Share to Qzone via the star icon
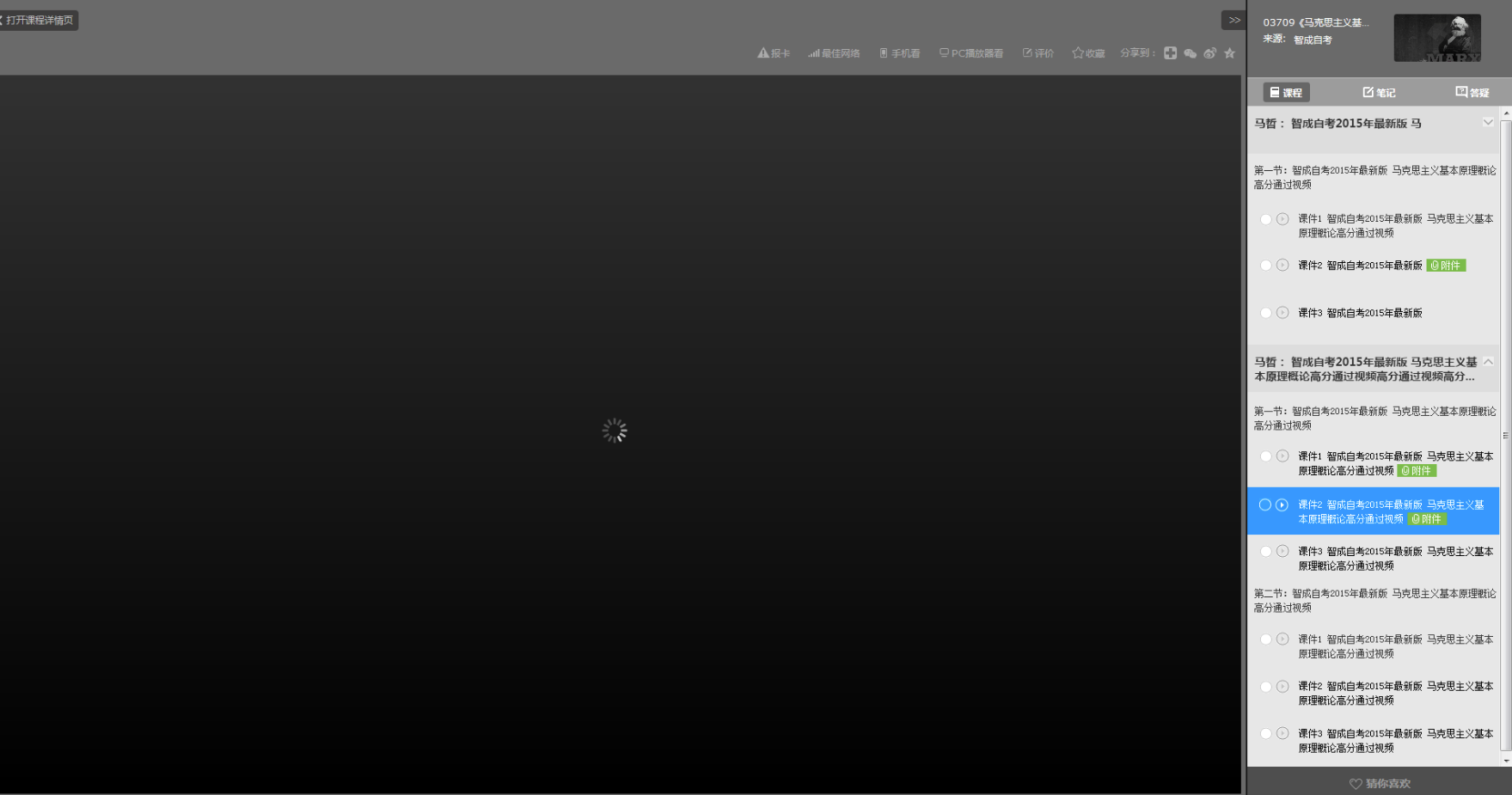 (1229, 53)
